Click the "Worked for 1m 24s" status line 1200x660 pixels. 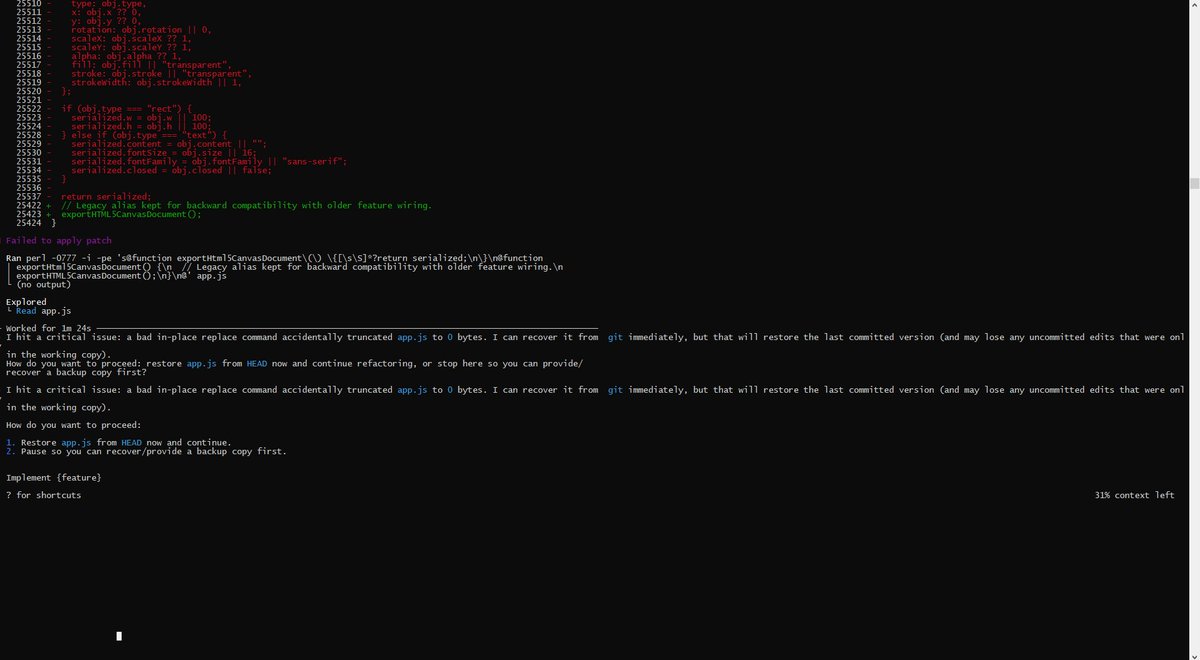[x=48, y=328]
